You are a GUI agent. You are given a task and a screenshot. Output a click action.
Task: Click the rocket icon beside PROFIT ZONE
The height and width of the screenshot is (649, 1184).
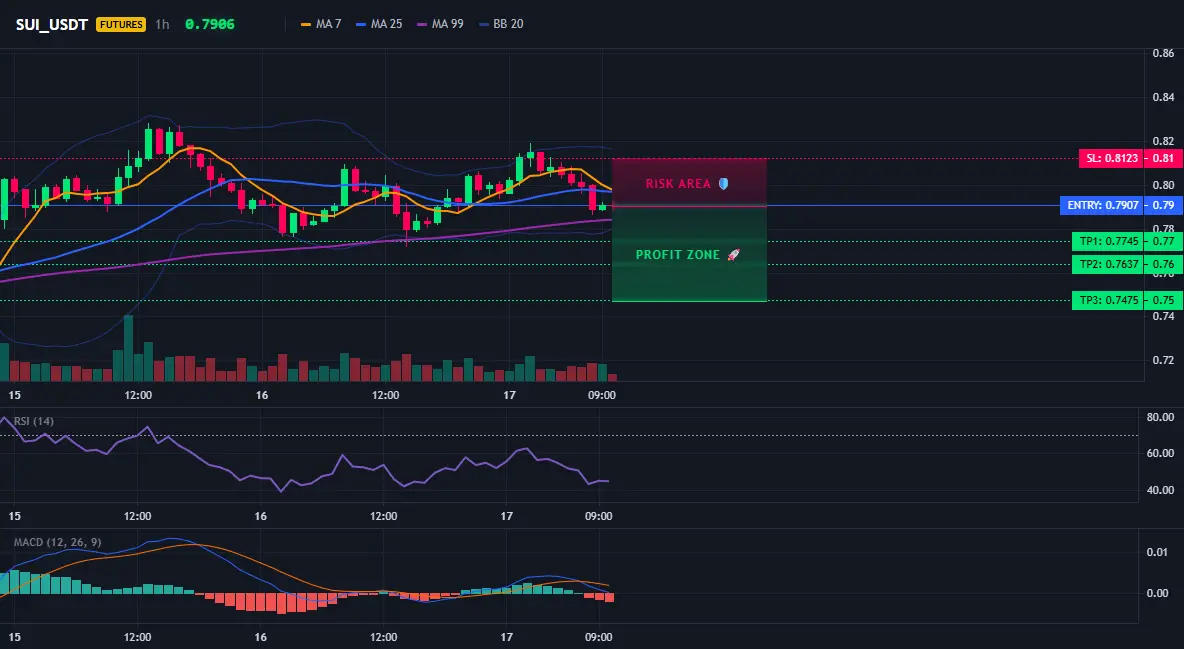733,255
